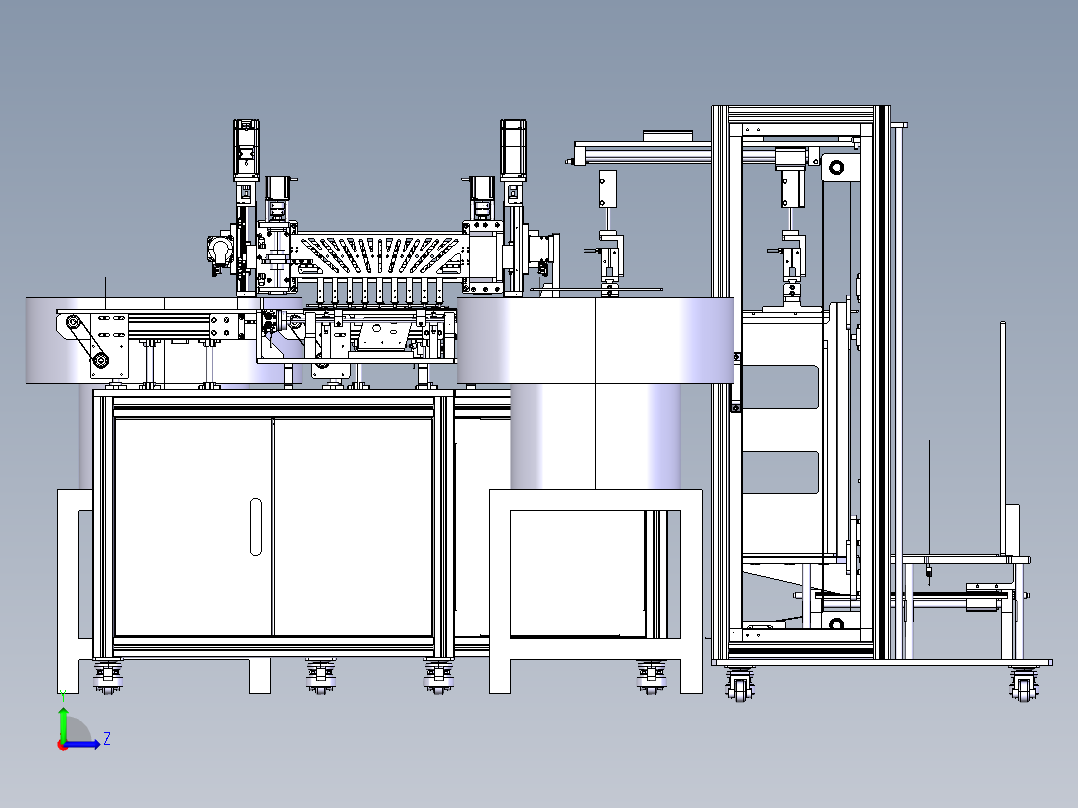Click the blue Z axis arrow of the triad
This screenshot has width=1078, height=808.
coord(83,744)
